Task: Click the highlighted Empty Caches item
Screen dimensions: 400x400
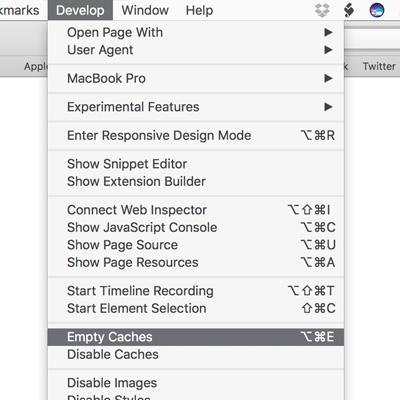Action: coord(196,337)
